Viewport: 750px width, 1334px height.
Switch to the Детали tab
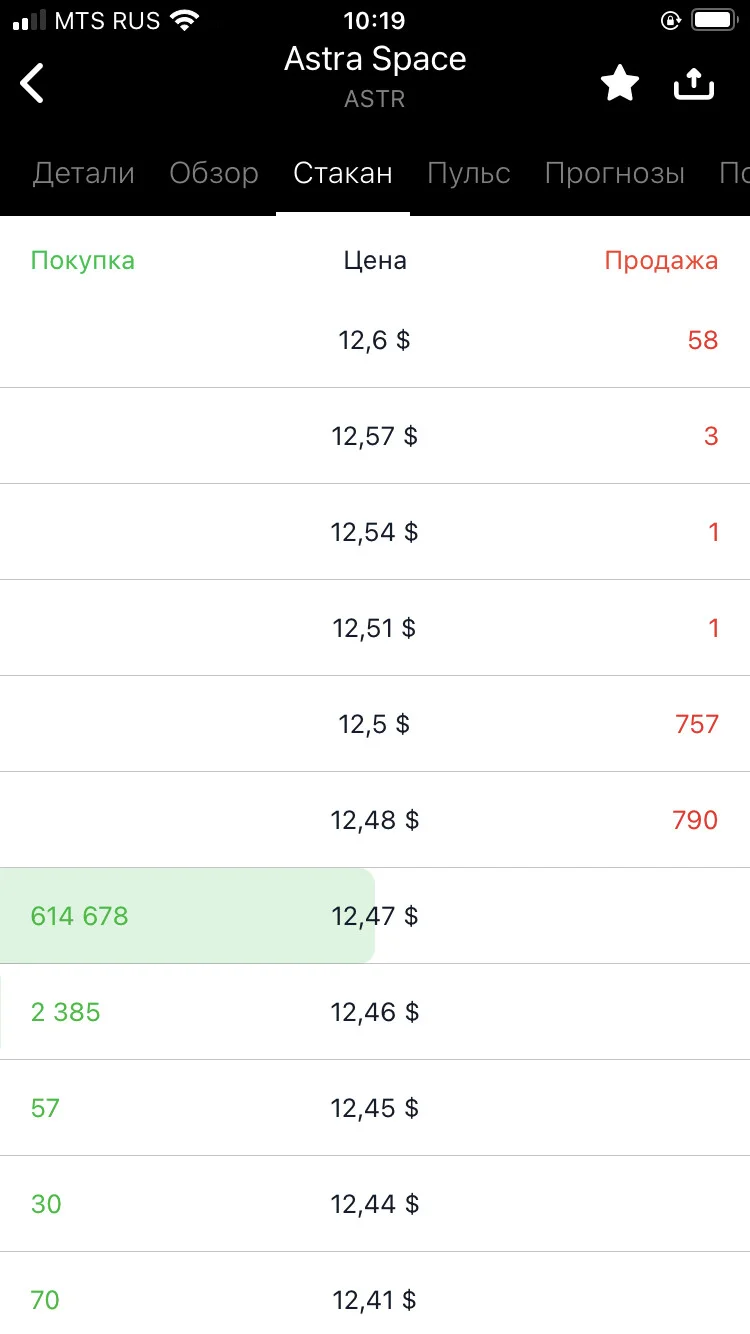point(84,173)
